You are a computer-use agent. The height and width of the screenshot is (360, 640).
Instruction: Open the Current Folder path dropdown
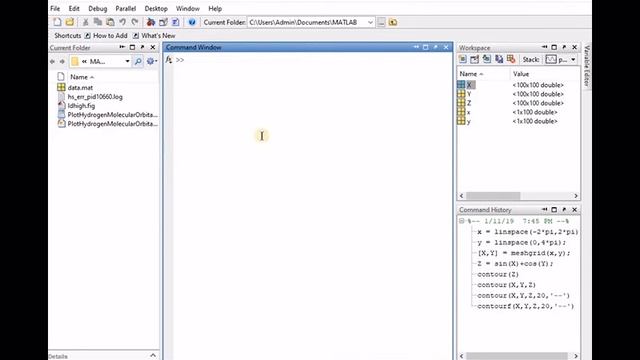coord(370,22)
